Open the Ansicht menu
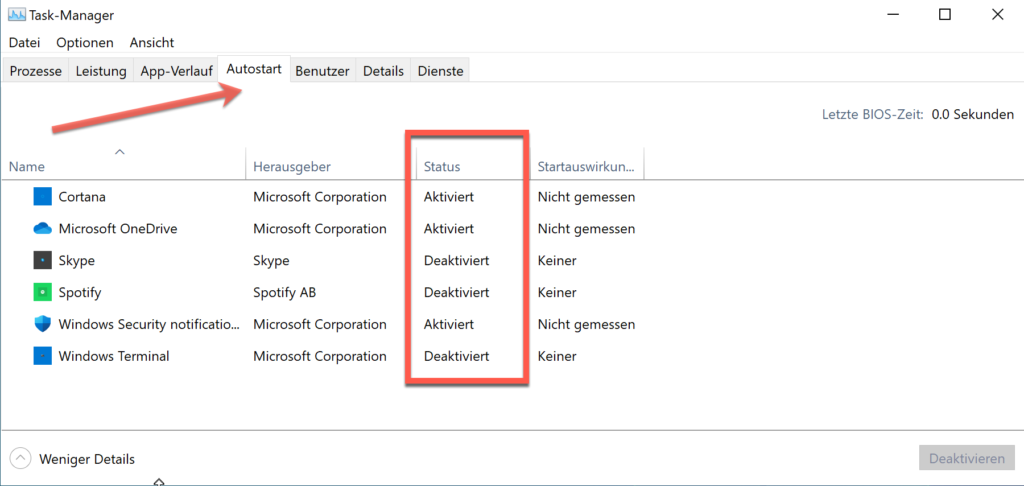 [152, 42]
